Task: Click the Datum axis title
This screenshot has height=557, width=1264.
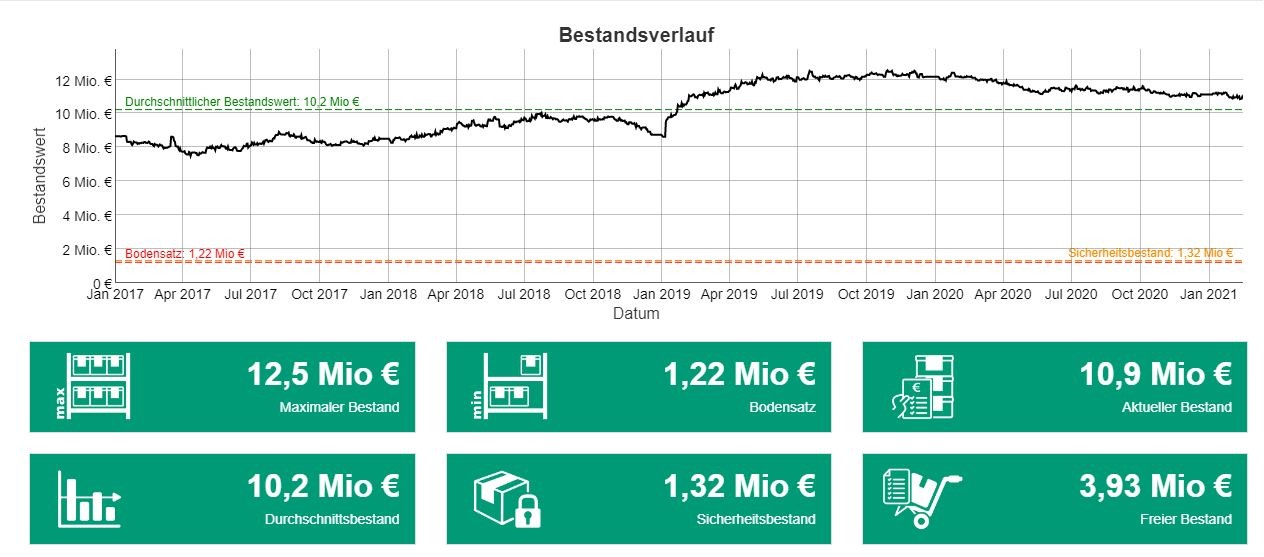Action: (636, 313)
